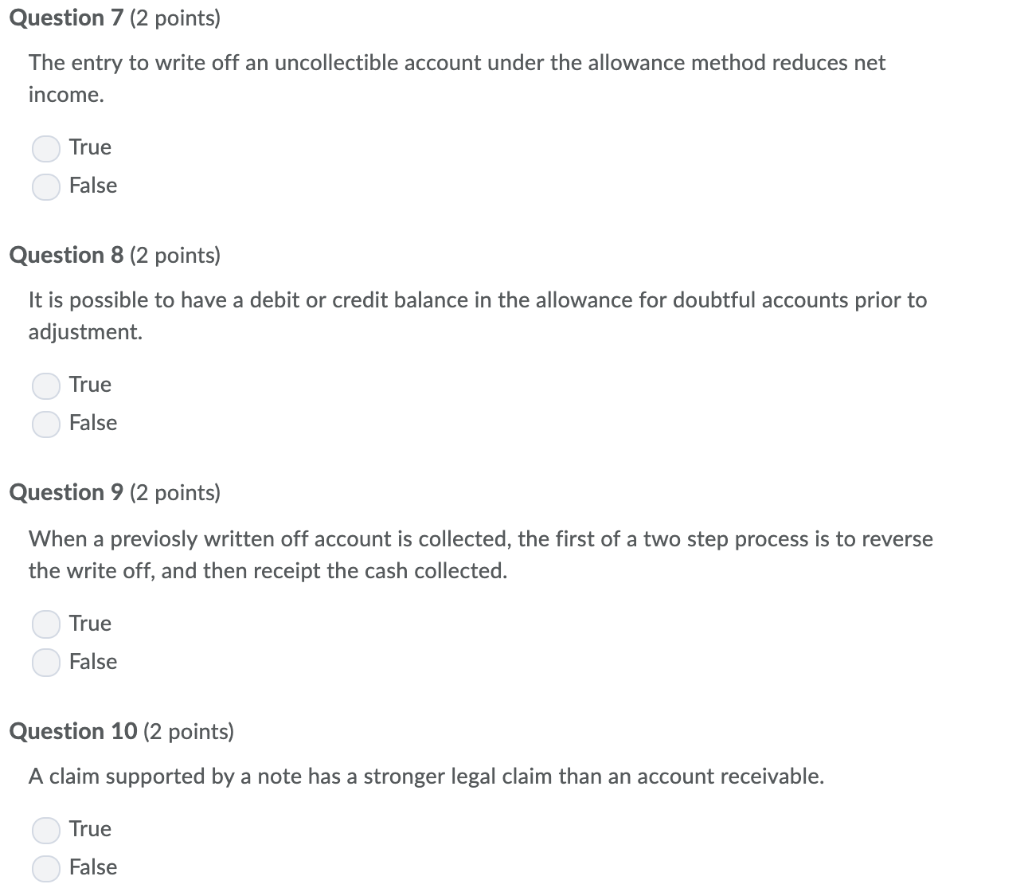Screen dimensions: 1024x892
Task: Click the False label under Question 9
Action: click(93, 662)
